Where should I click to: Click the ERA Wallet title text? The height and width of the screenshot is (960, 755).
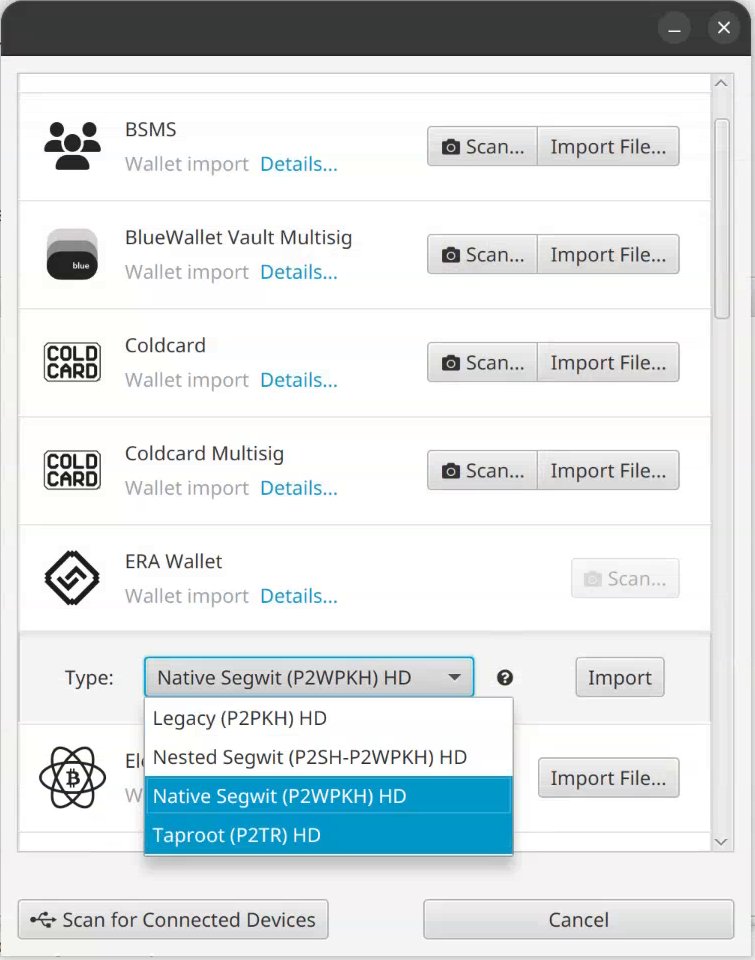pyautogui.click(x=173, y=561)
